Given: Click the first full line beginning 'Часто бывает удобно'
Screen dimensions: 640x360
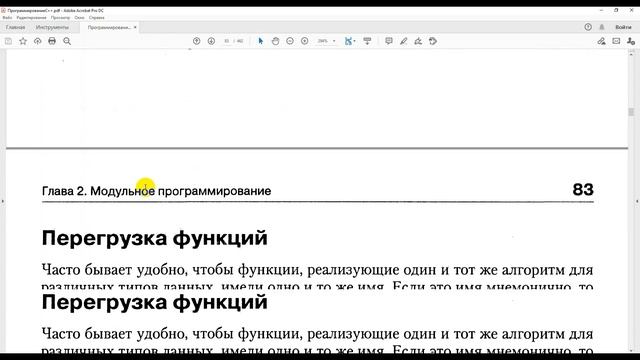Looking at the screenshot, I should [317, 270].
